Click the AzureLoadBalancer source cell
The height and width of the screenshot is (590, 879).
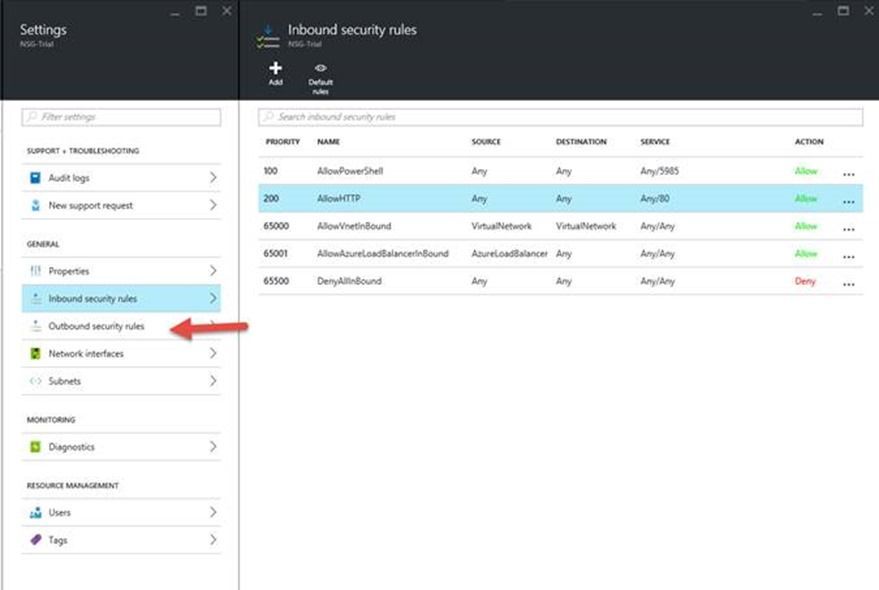tap(509, 253)
